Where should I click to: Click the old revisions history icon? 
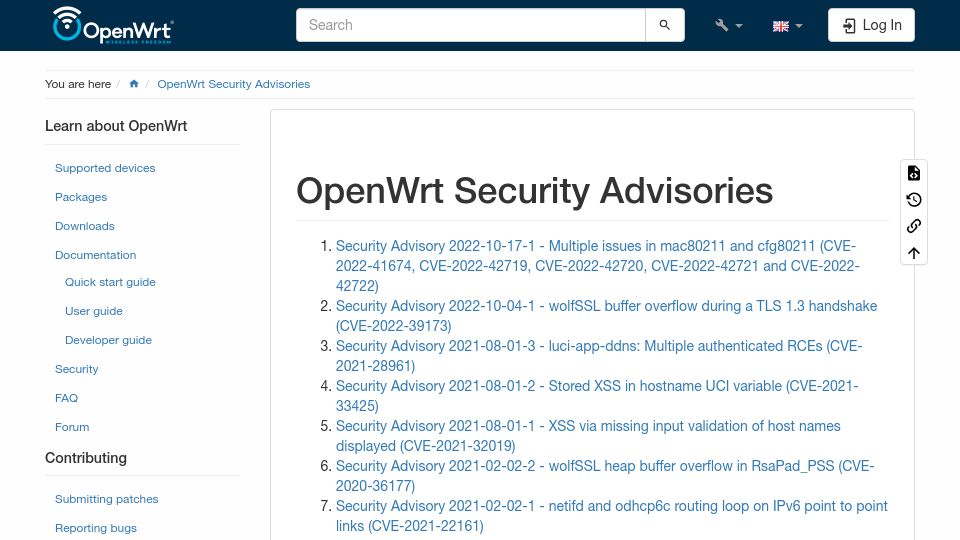pyautogui.click(x=914, y=200)
